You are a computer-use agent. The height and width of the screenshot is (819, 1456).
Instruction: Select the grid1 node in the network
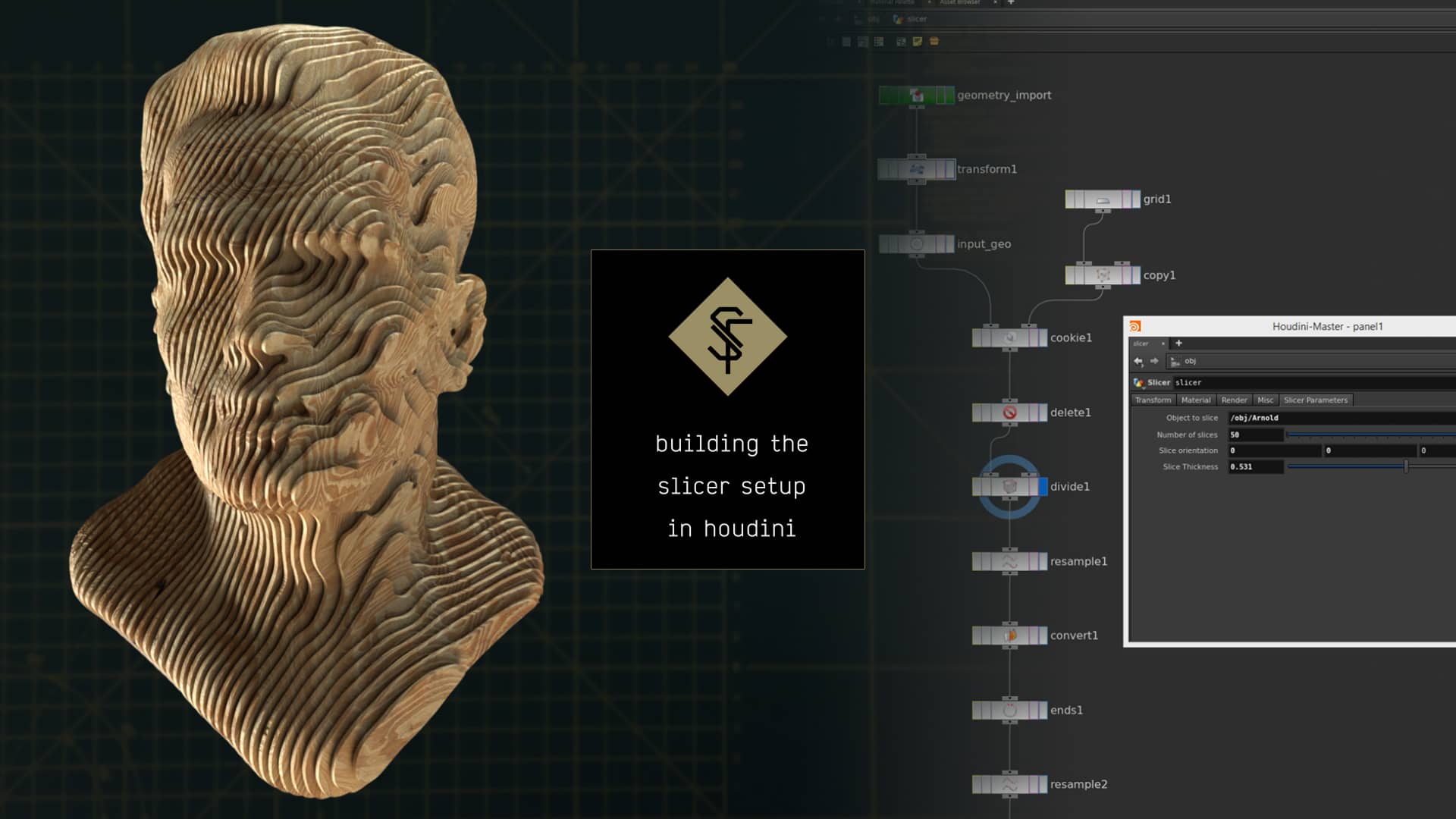coord(1103,199)
